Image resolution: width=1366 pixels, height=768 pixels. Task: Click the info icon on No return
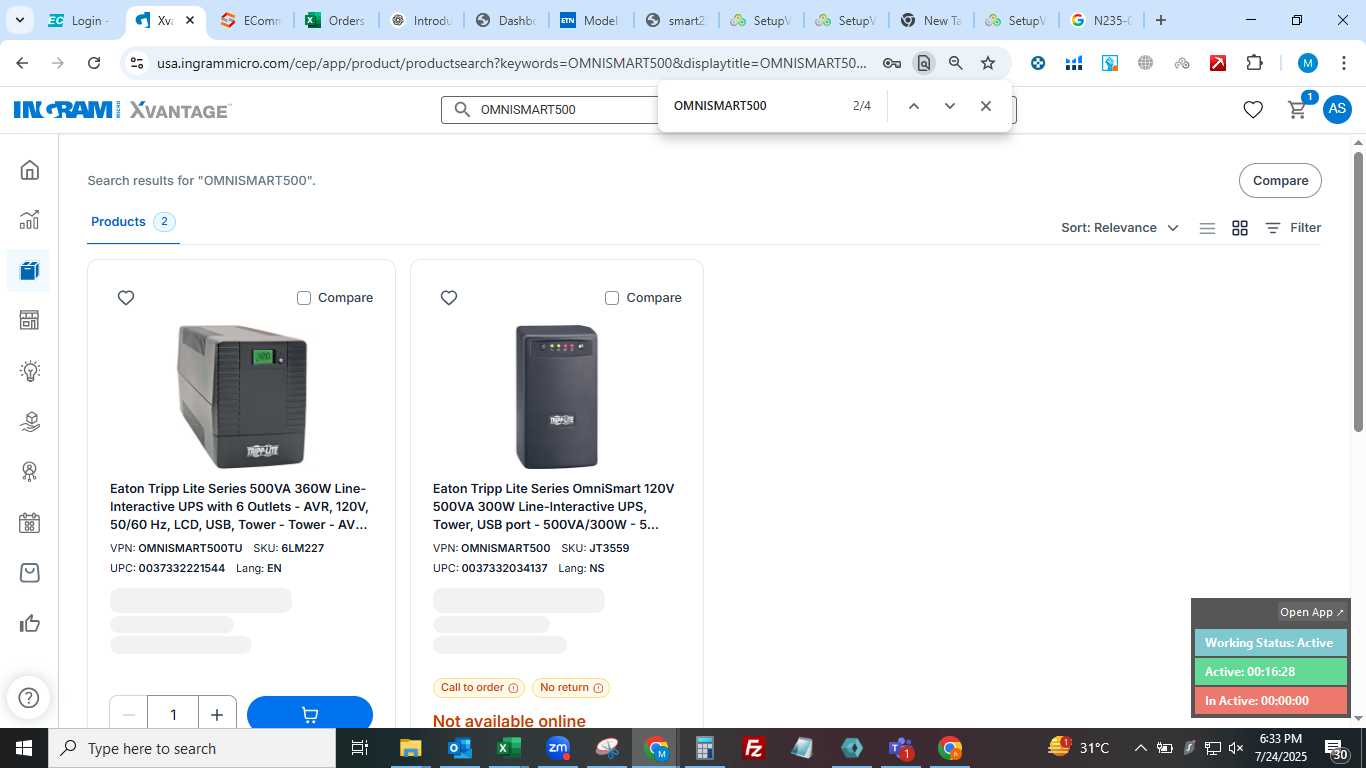click(x=598, y=688)
